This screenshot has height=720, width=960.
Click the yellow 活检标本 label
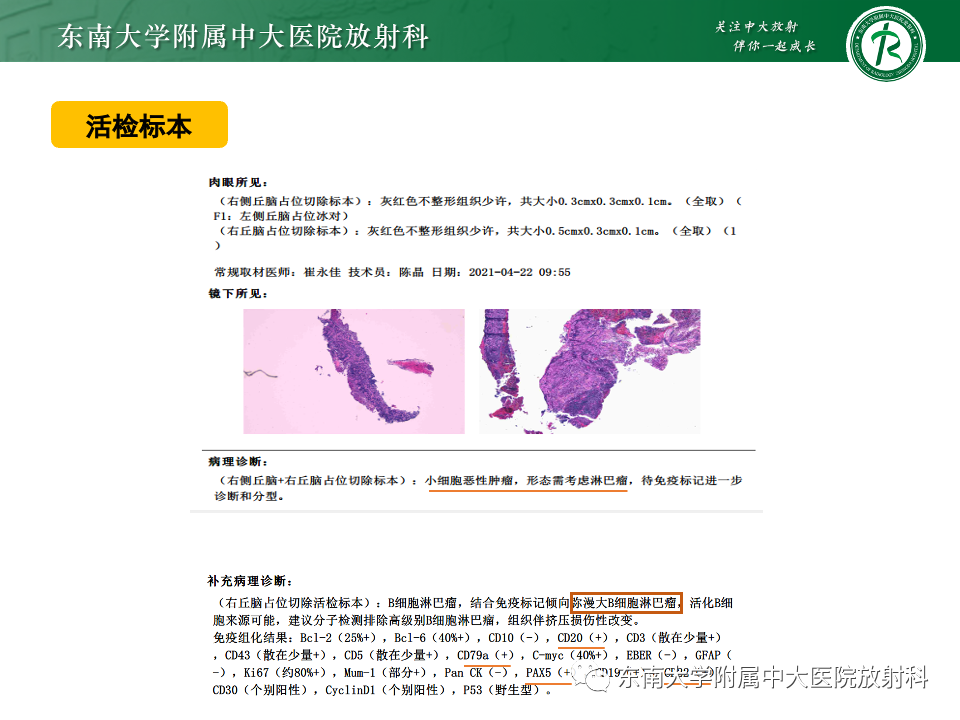tap(140, 125)
